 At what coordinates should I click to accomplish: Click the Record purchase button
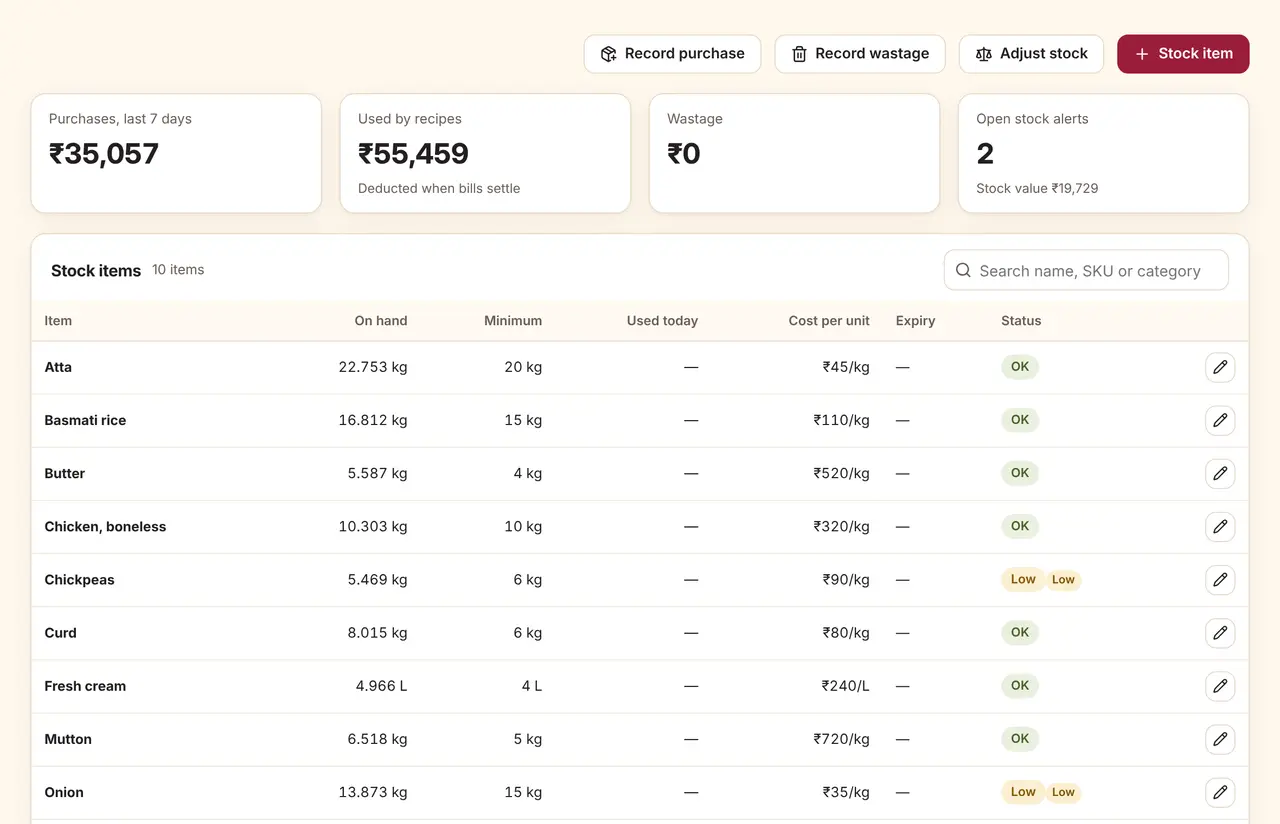(x=672, y=54)
